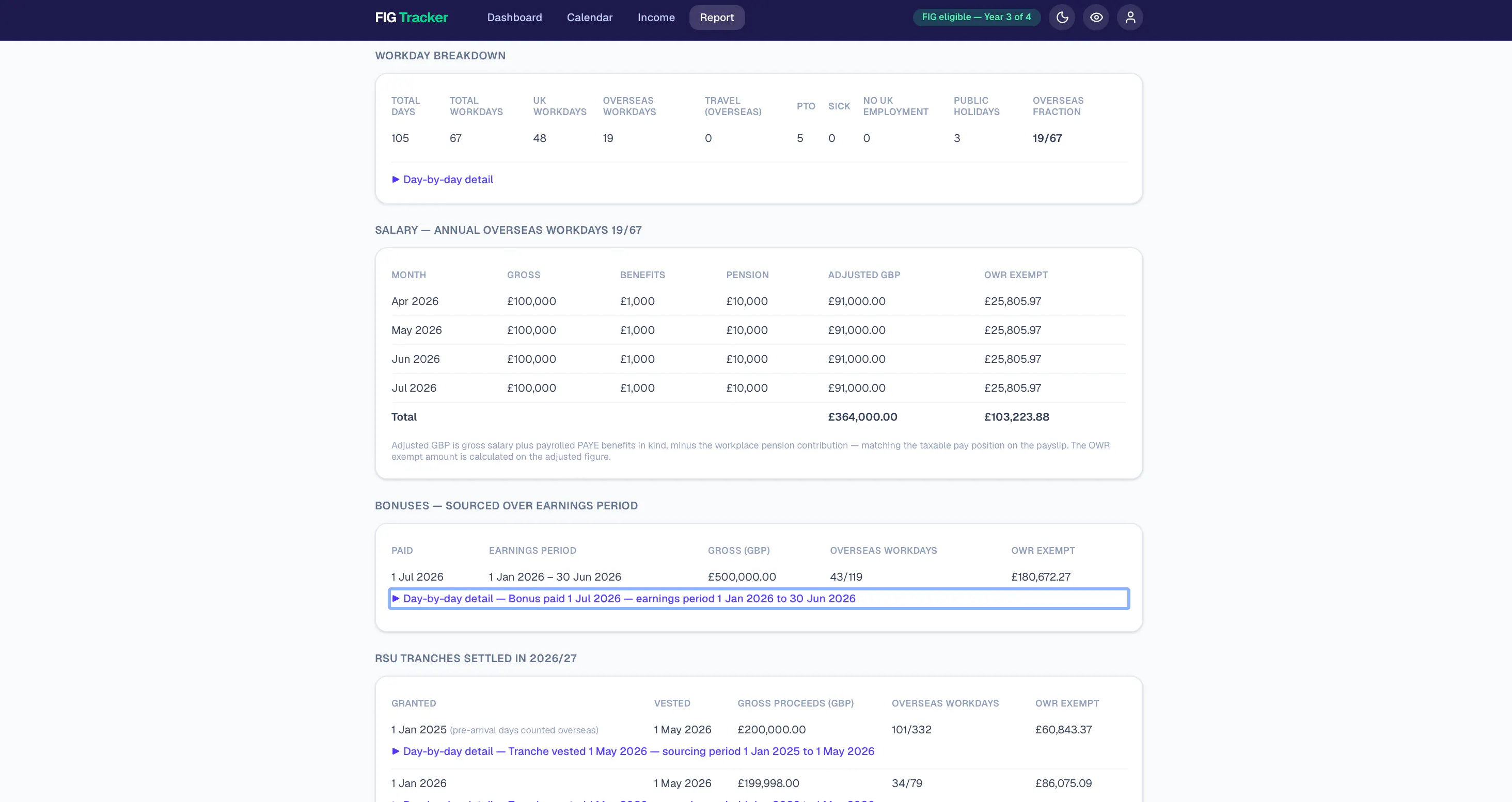Viewport: 1512px width, 802px height.
Task: Click the RSU overseas workdays 34/79
Action: click(907, 784)
